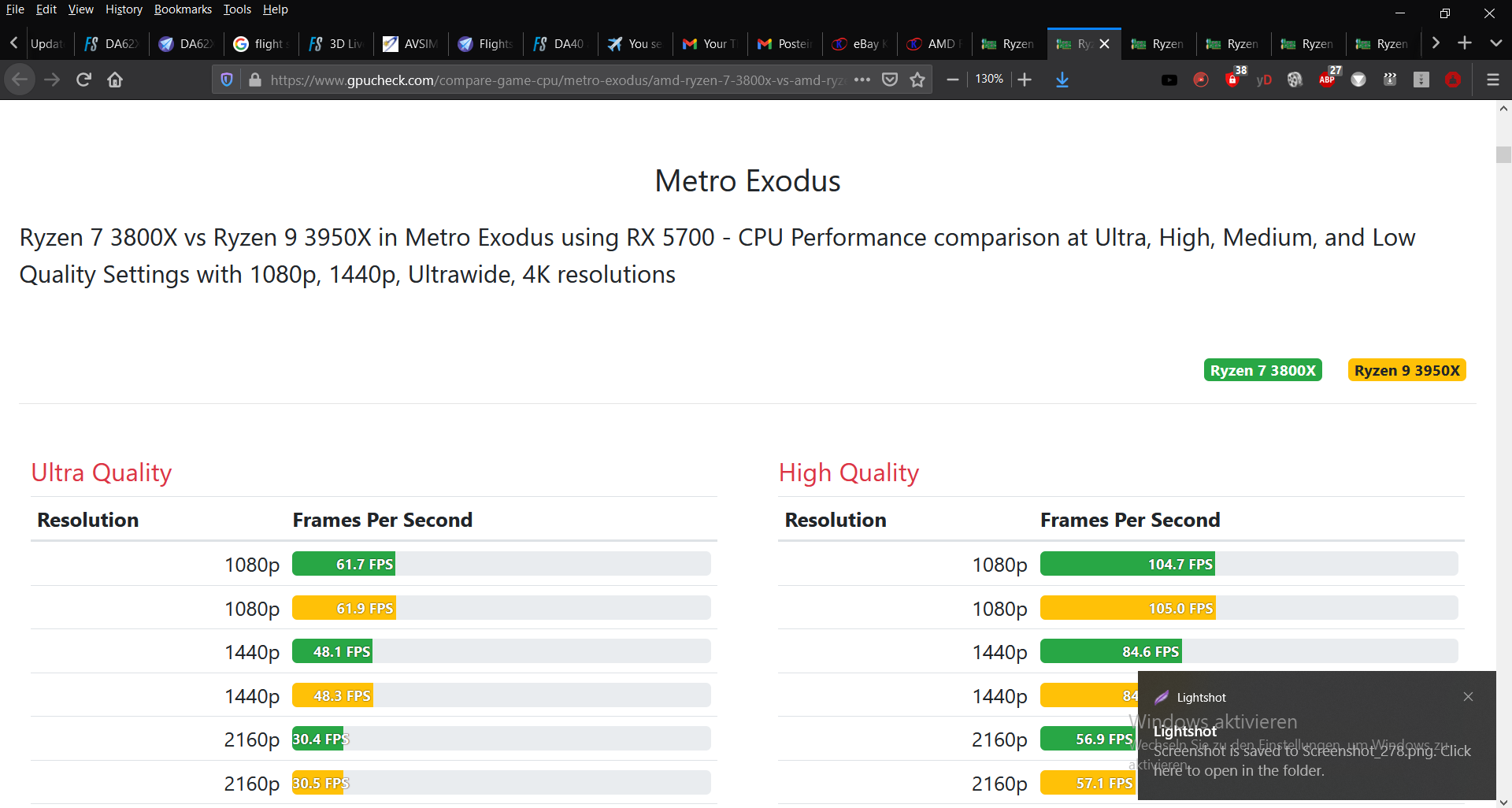Image resolution: width=1512 pixels, height=808 pixels.
Task: Switch to the AMD tab
Action: pyautogui.click(x=934, y=44)
